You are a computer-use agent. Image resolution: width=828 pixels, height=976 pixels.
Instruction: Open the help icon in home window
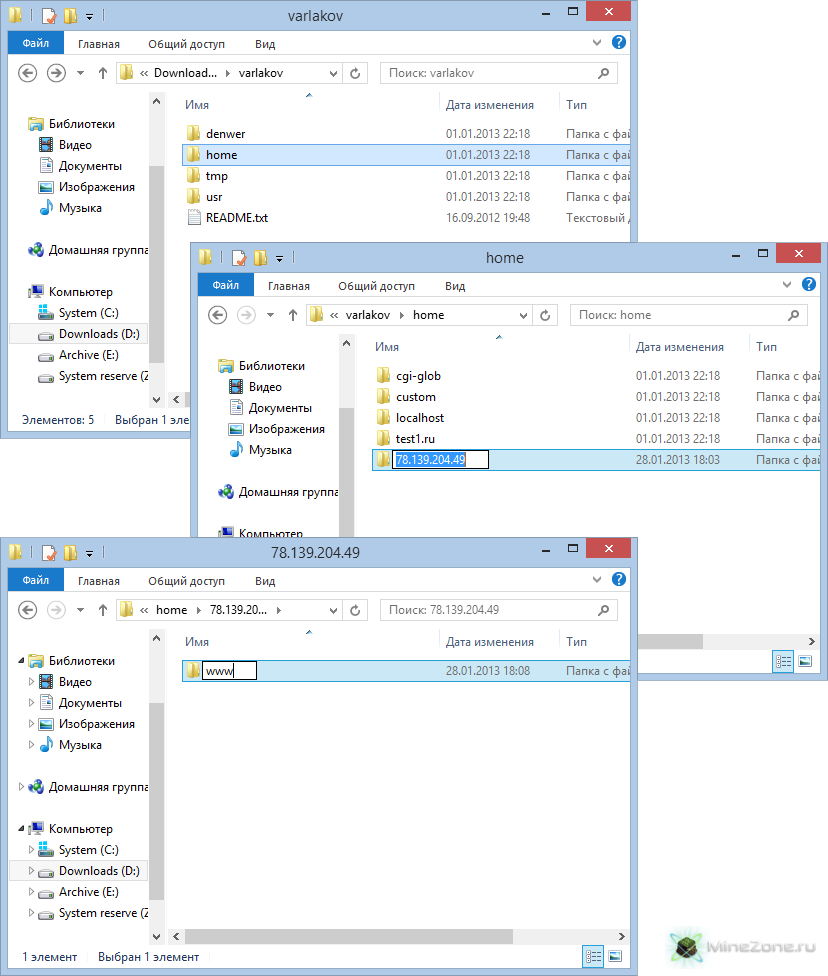point(809,285)
